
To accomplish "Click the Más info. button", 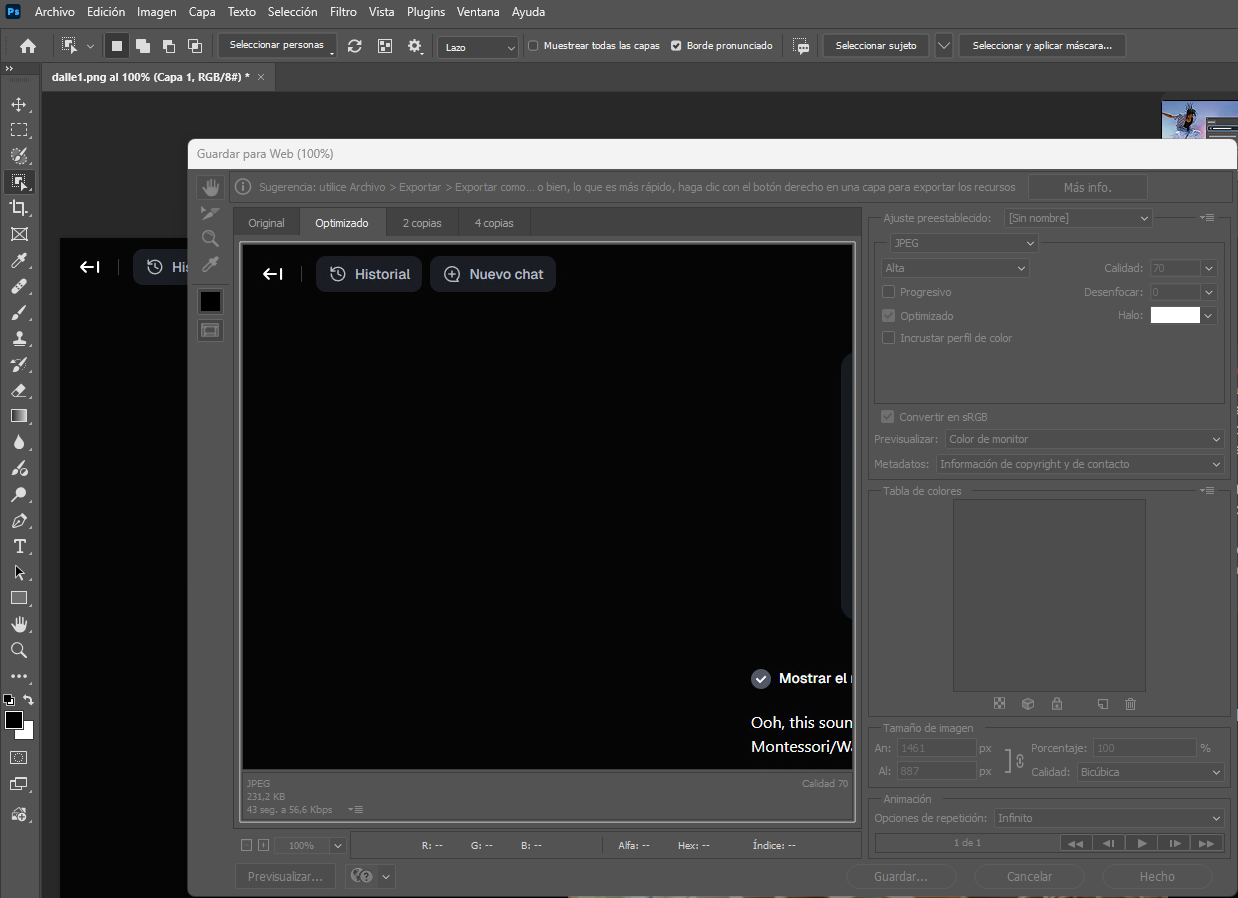I will point(1088,186).
